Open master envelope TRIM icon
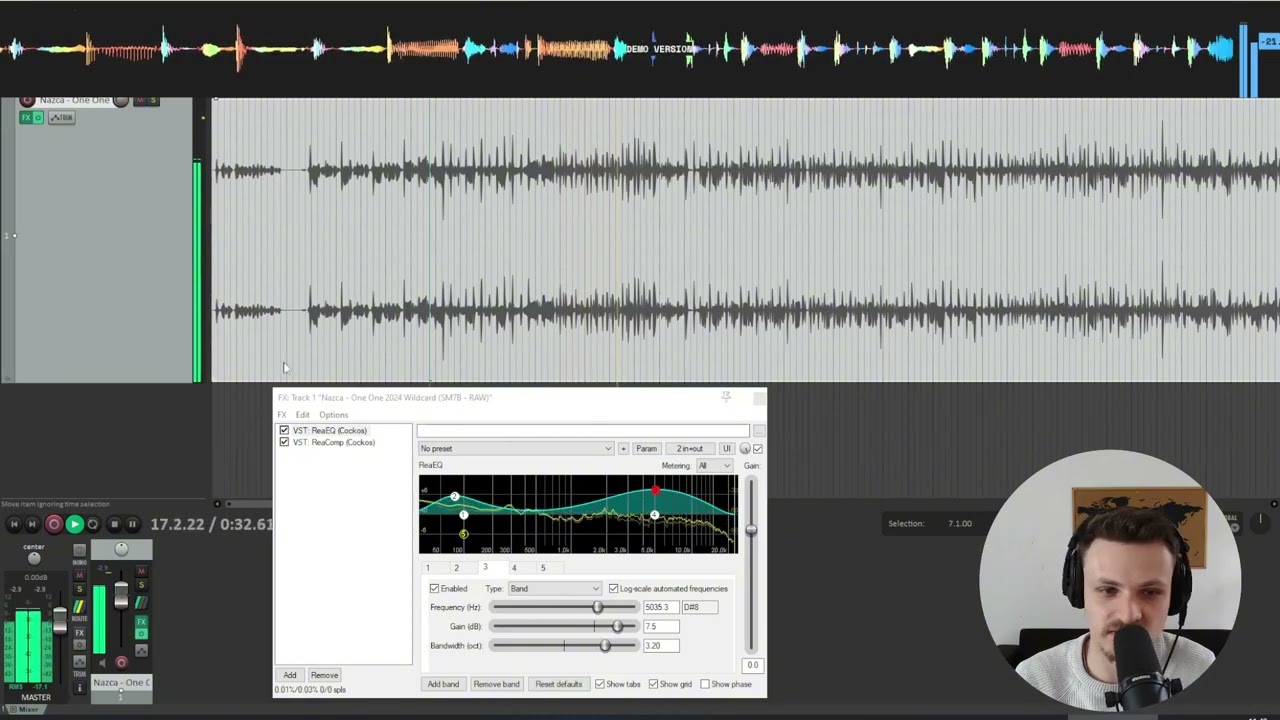 [79, 662]
